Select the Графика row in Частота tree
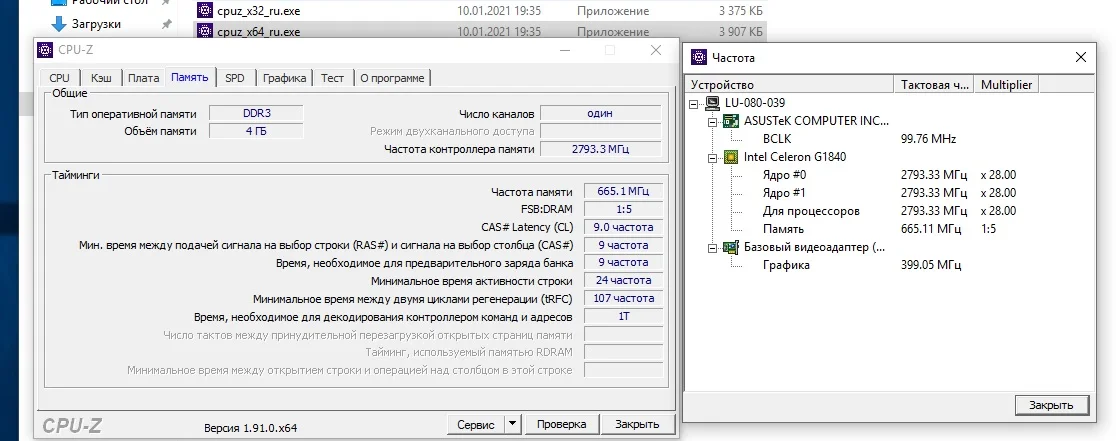The width and height of the screenshot is (1116, 441). 786,265
